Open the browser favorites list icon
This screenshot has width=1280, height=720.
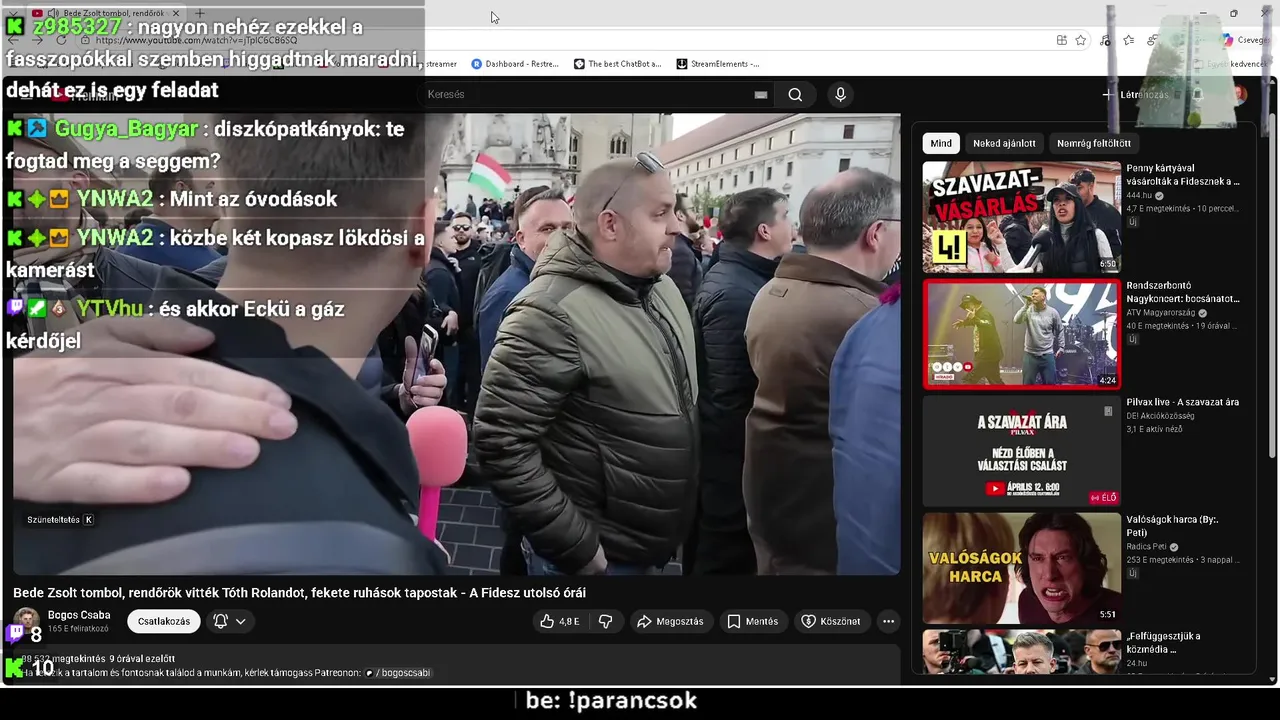coord(1128,40)
